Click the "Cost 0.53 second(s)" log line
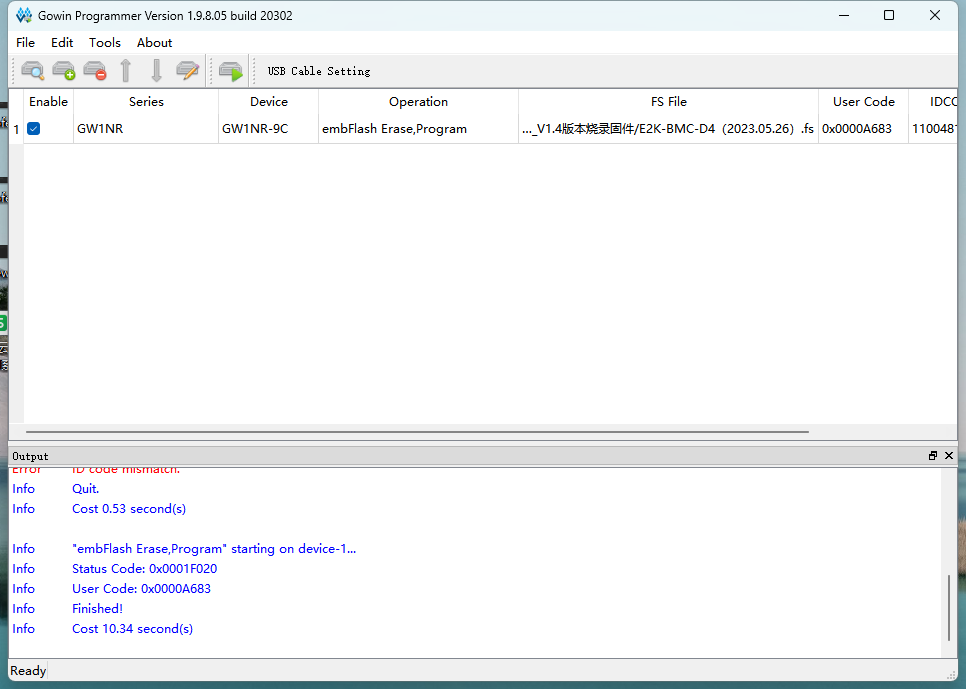The width and height of the screenshot is (966, 689). point(129,508)
